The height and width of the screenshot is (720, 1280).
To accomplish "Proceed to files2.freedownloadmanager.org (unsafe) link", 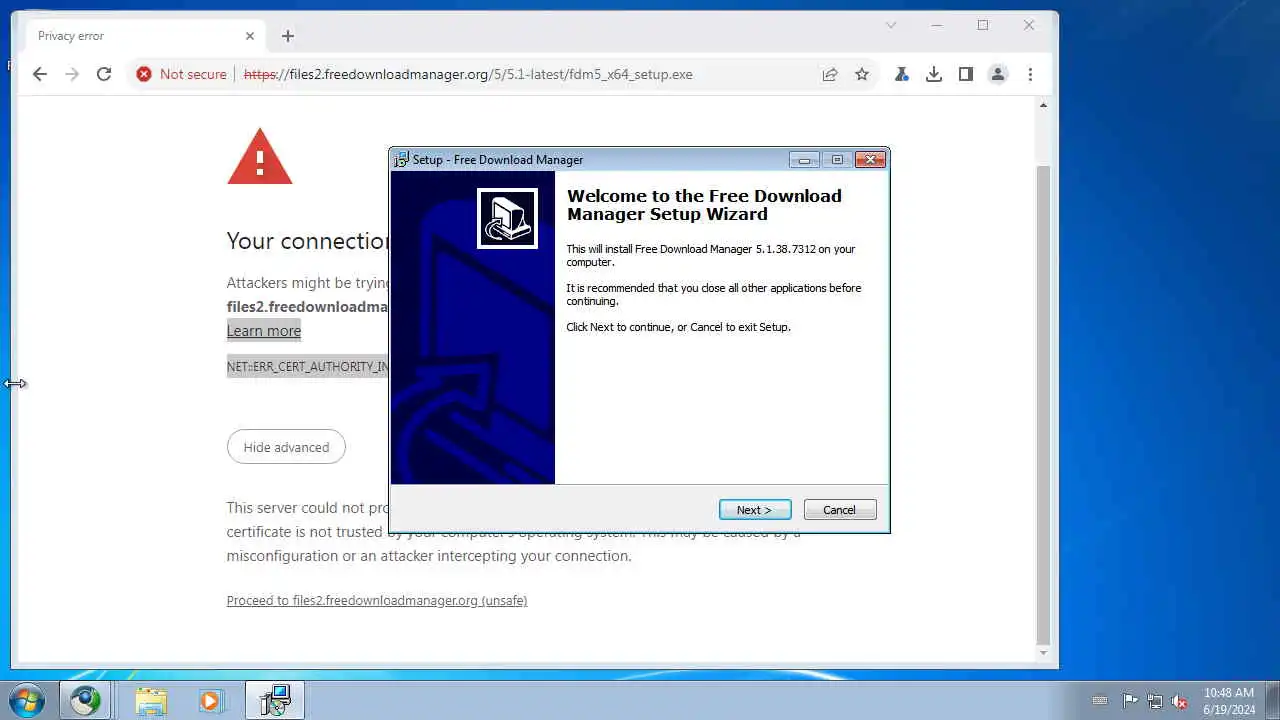I will [x=377, y=600].
